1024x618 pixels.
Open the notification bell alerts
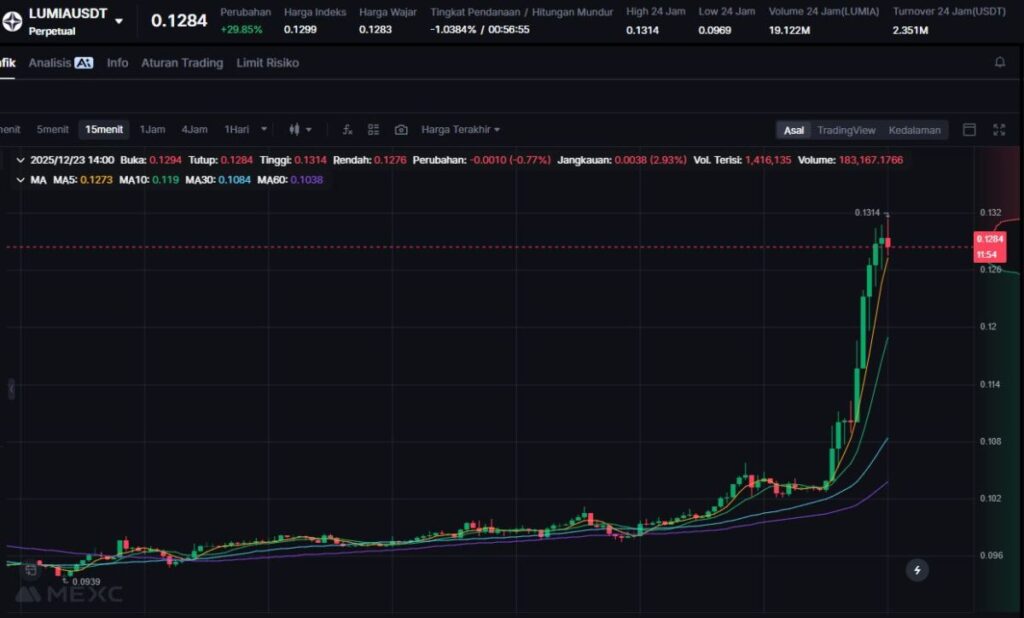tap(999, 62)
